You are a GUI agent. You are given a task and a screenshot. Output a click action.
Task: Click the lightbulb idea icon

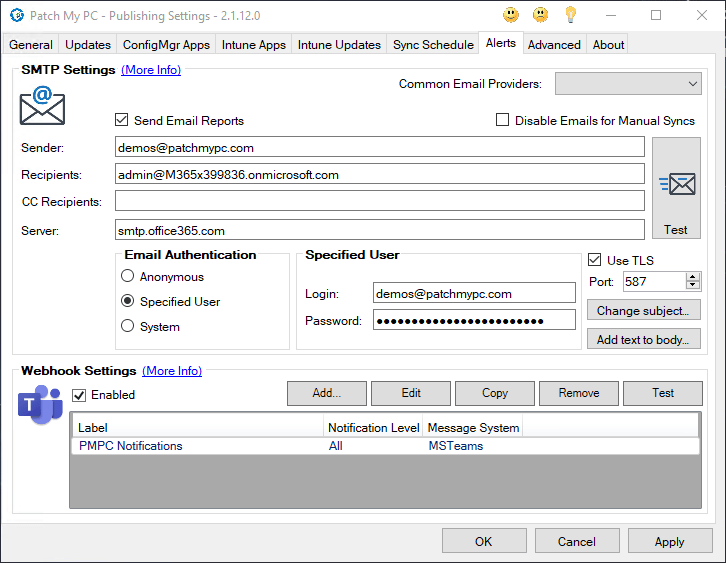click(x=570, y=15)
